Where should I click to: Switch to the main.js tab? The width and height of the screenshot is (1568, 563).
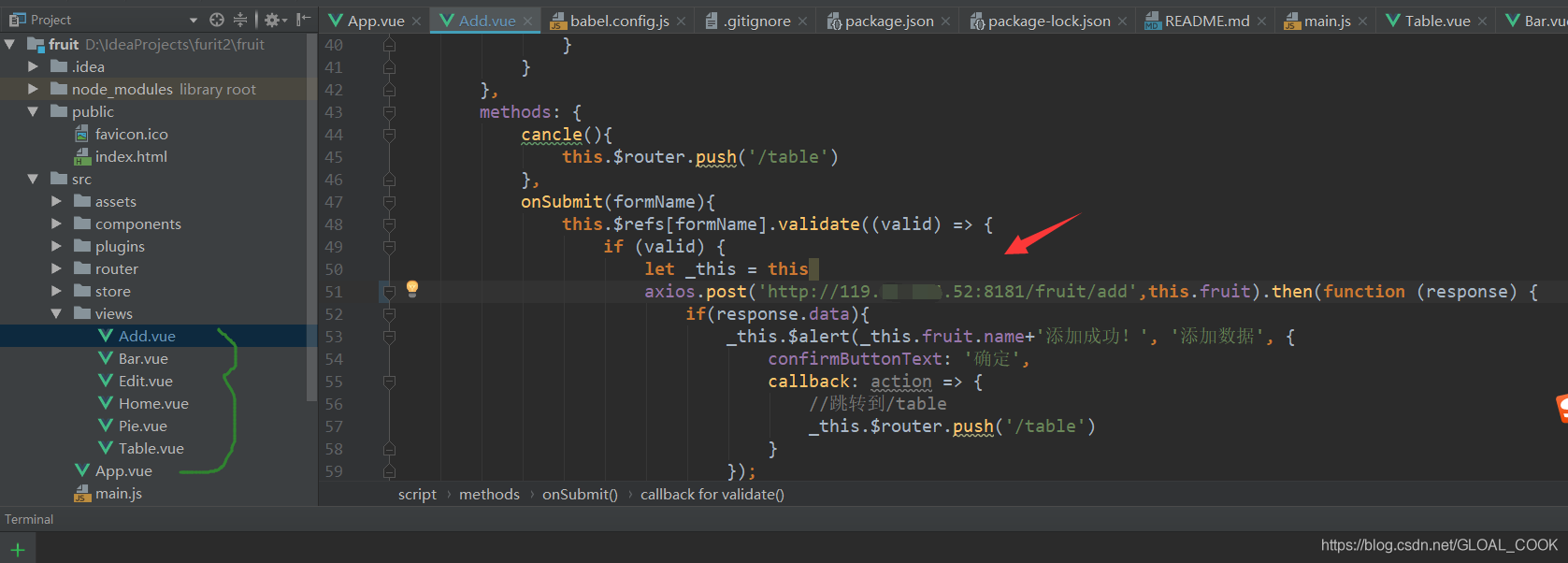pyautogui.click(x=1328, y=21)
